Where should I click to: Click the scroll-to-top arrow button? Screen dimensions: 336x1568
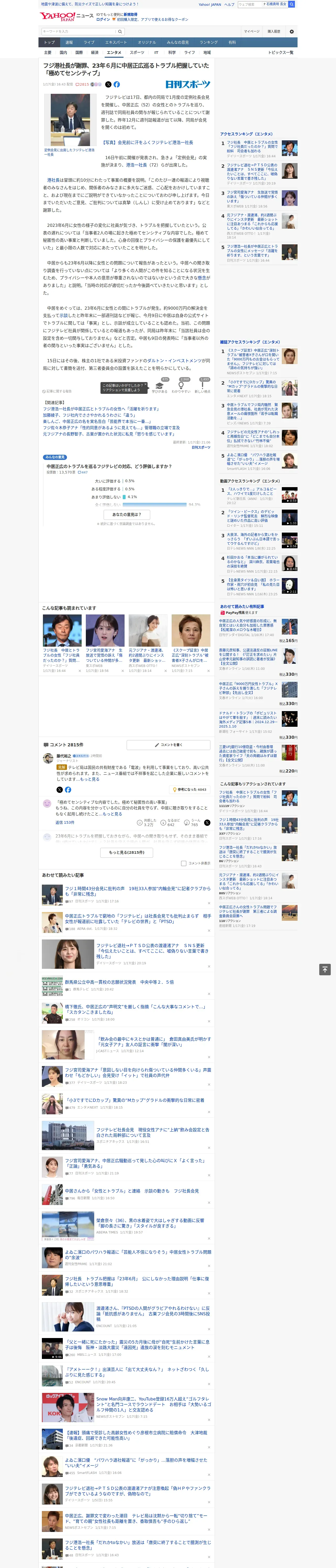[325, 969]
